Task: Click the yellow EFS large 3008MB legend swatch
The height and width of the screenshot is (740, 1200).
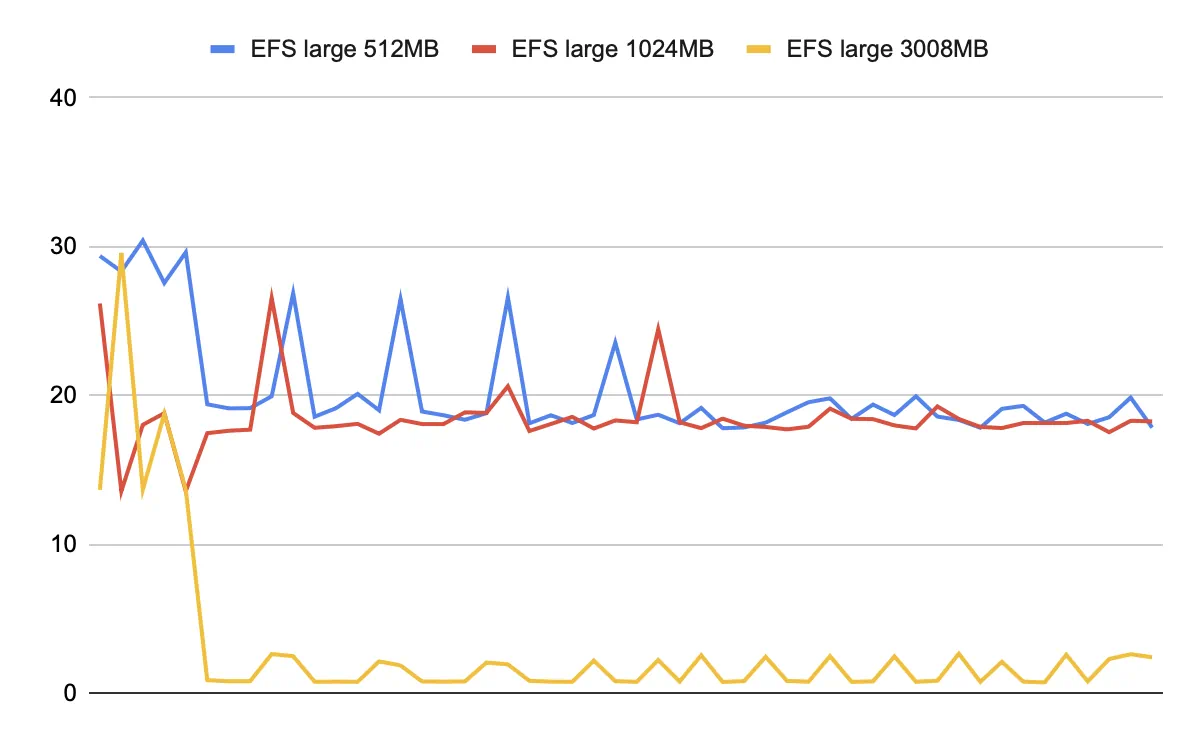Action: pyautogui.click(x=759, y=49)
